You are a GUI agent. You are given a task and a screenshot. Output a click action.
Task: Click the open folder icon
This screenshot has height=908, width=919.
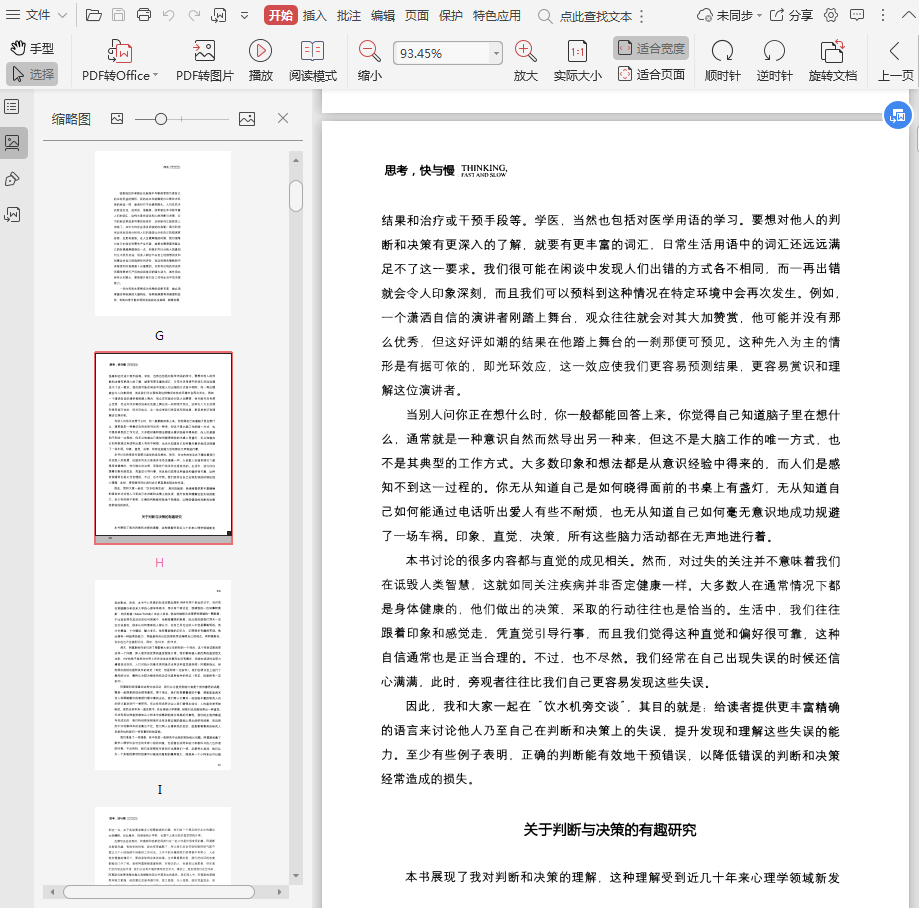(93, 15)
